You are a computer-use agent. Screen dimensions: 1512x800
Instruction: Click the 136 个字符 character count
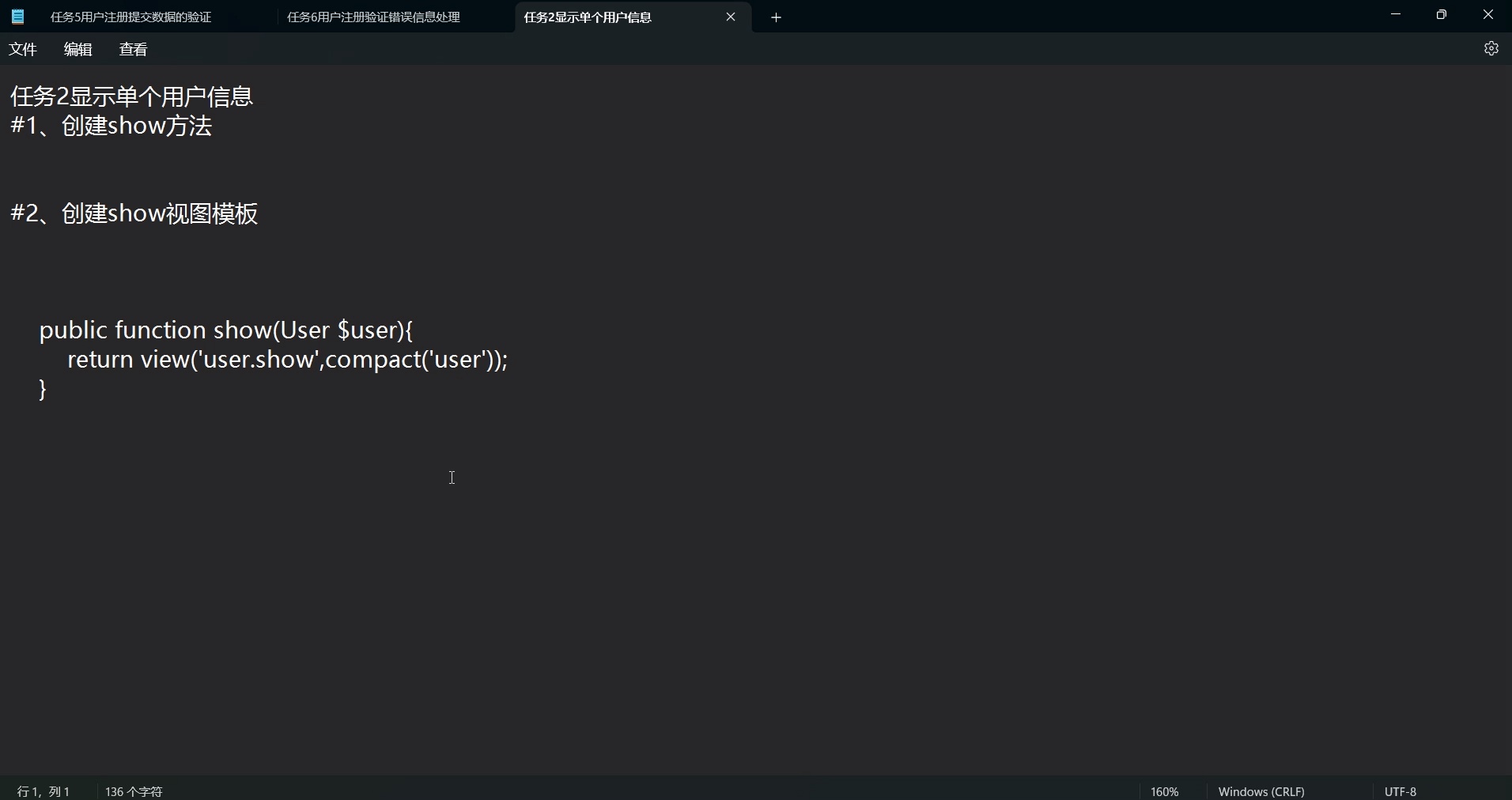click(x=133, y=791)
